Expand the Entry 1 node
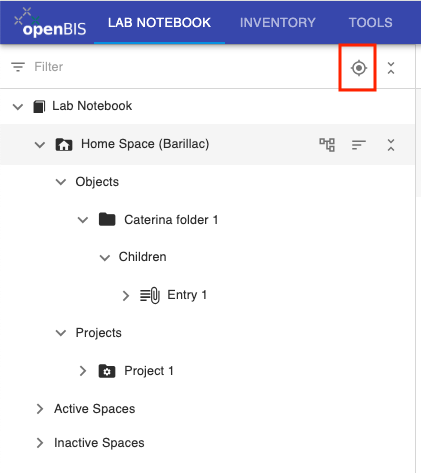 tap(126, 295)
